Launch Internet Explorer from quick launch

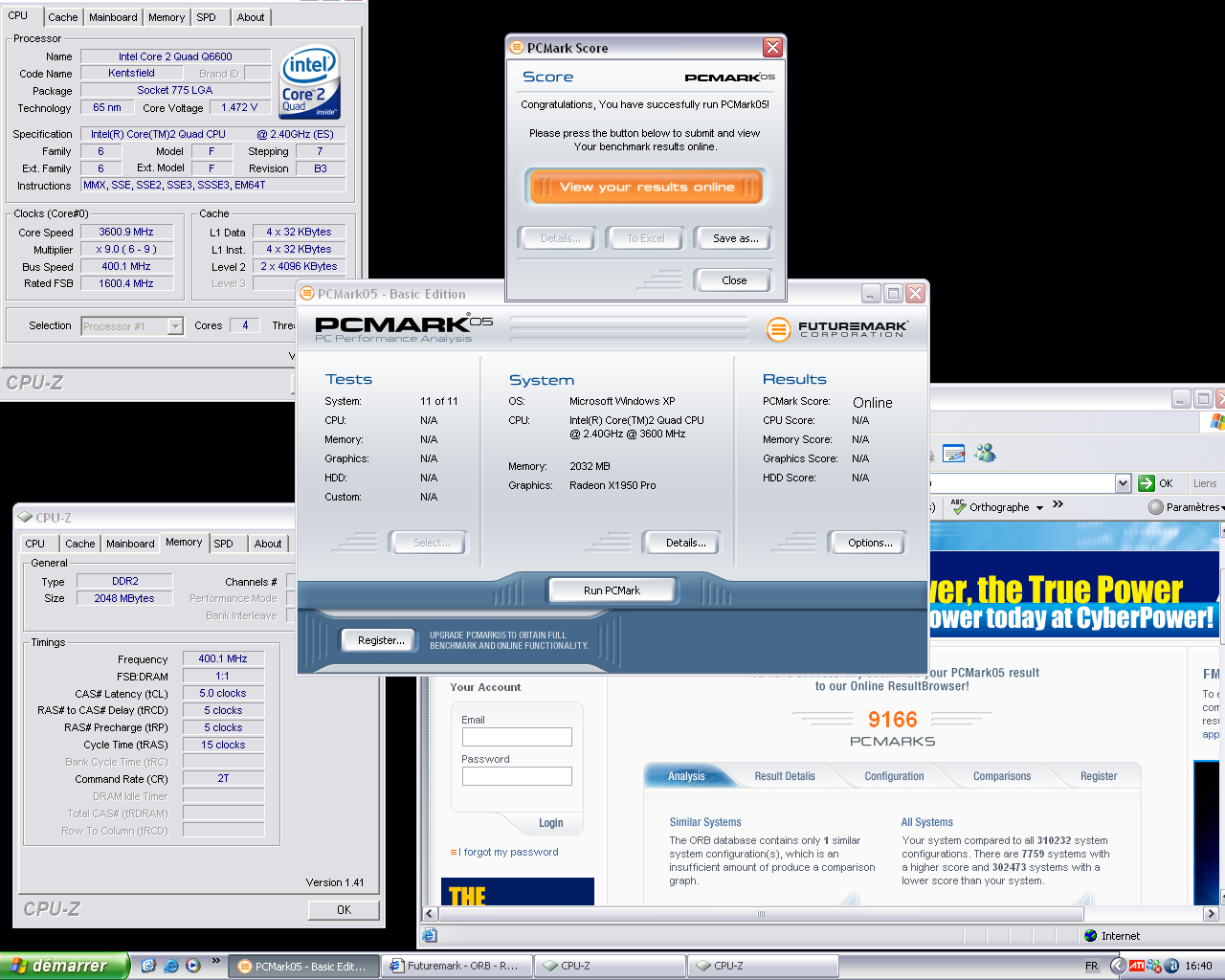pyautogui.click(x=171, y=966)
